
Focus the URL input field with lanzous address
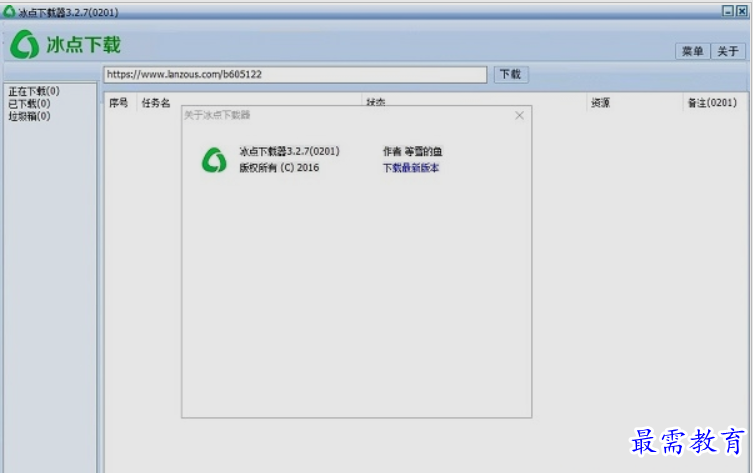[295, 74]
